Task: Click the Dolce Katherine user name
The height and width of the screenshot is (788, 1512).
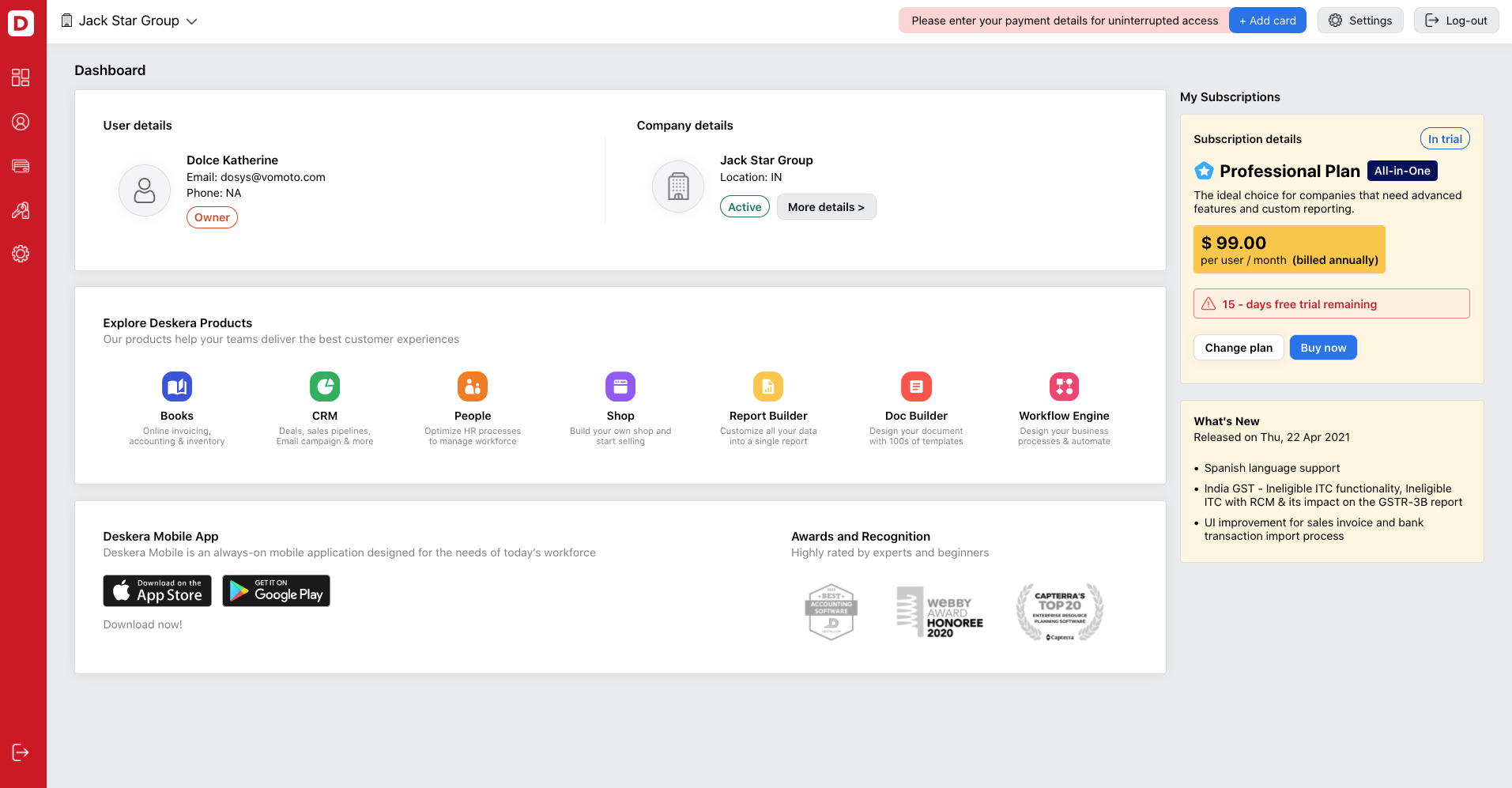Action: 232,160
